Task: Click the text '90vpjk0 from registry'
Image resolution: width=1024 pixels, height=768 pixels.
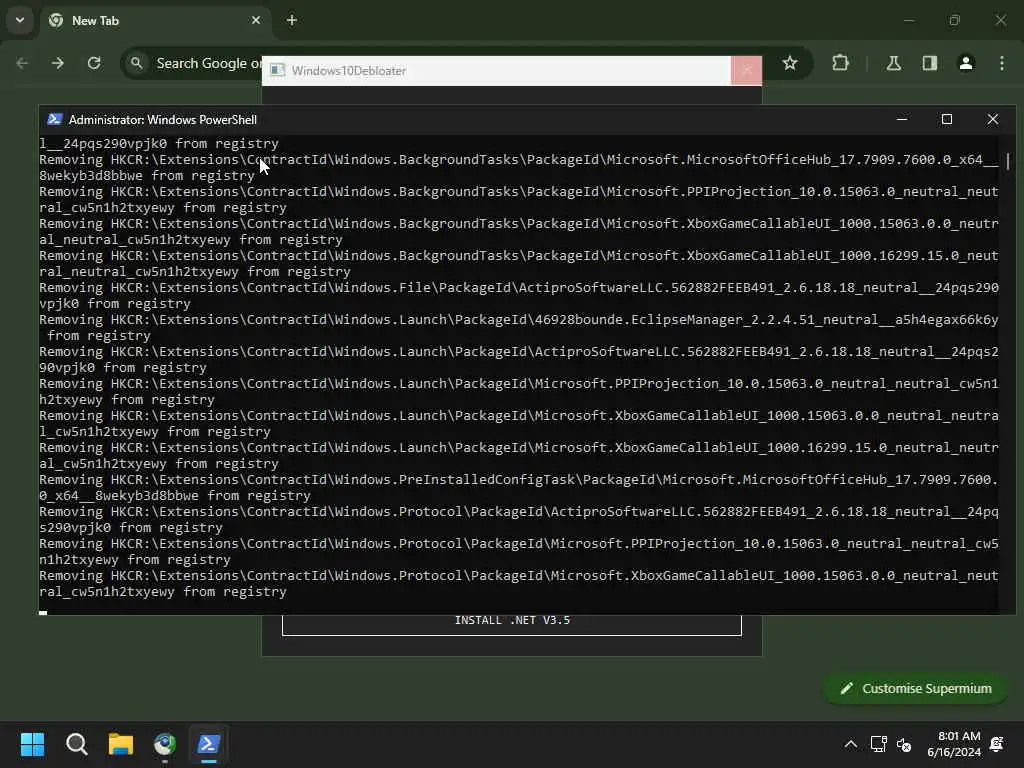Action: click(123, 368)
